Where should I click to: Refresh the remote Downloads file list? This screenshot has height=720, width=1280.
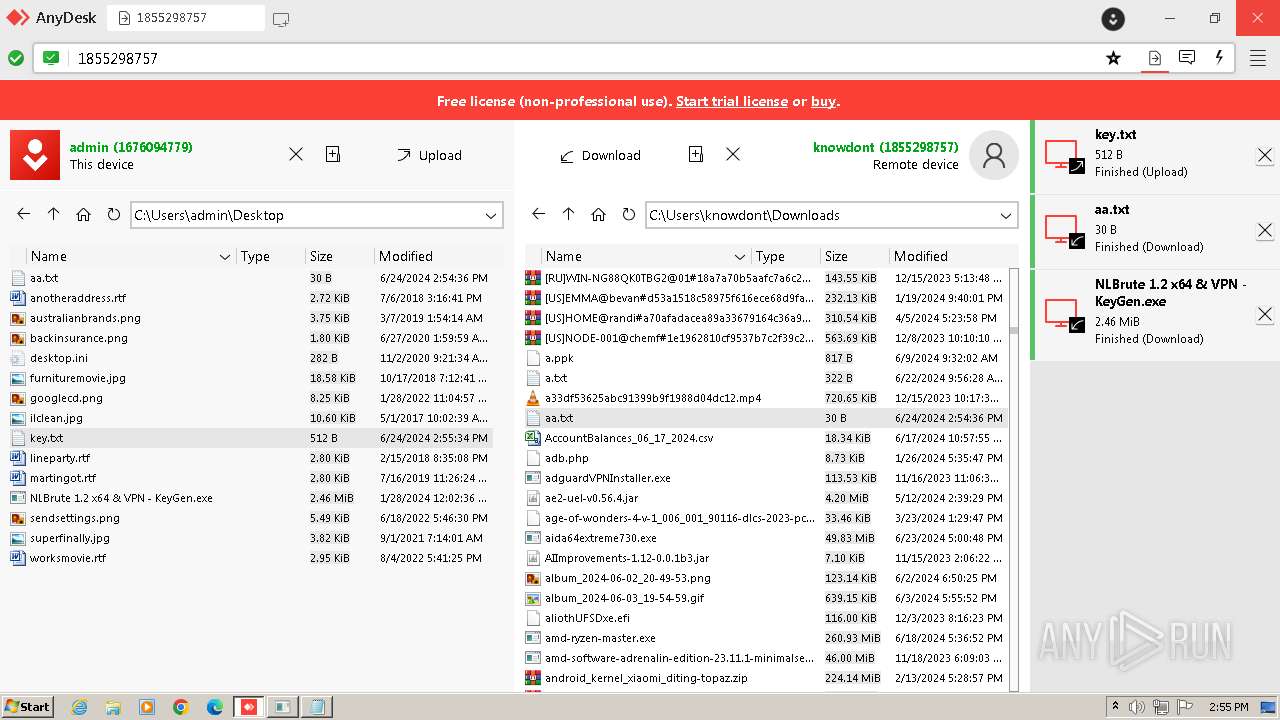628,214
